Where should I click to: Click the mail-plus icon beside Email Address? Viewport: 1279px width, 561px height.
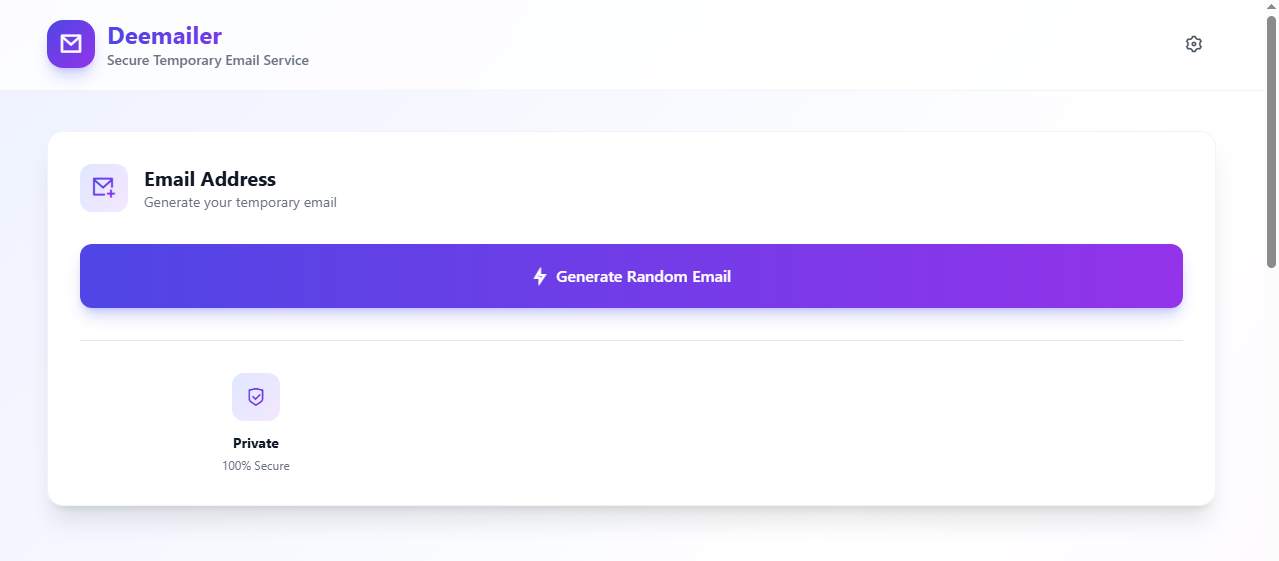(x=104, y=188)
